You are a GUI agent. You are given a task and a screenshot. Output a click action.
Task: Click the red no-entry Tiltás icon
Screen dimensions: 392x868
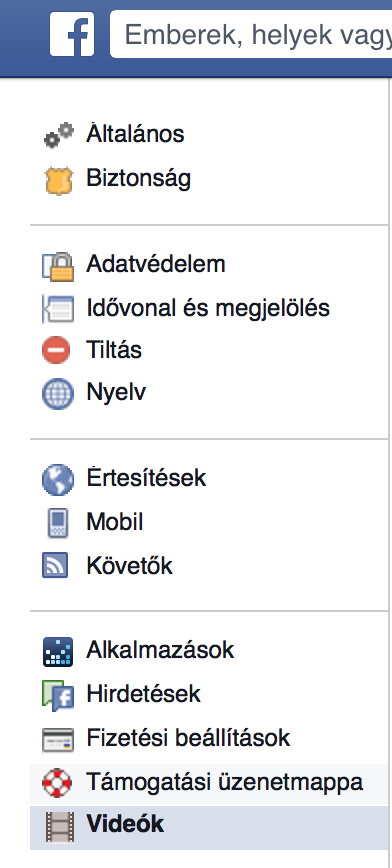pyautogui.click(x=56, y=350)
